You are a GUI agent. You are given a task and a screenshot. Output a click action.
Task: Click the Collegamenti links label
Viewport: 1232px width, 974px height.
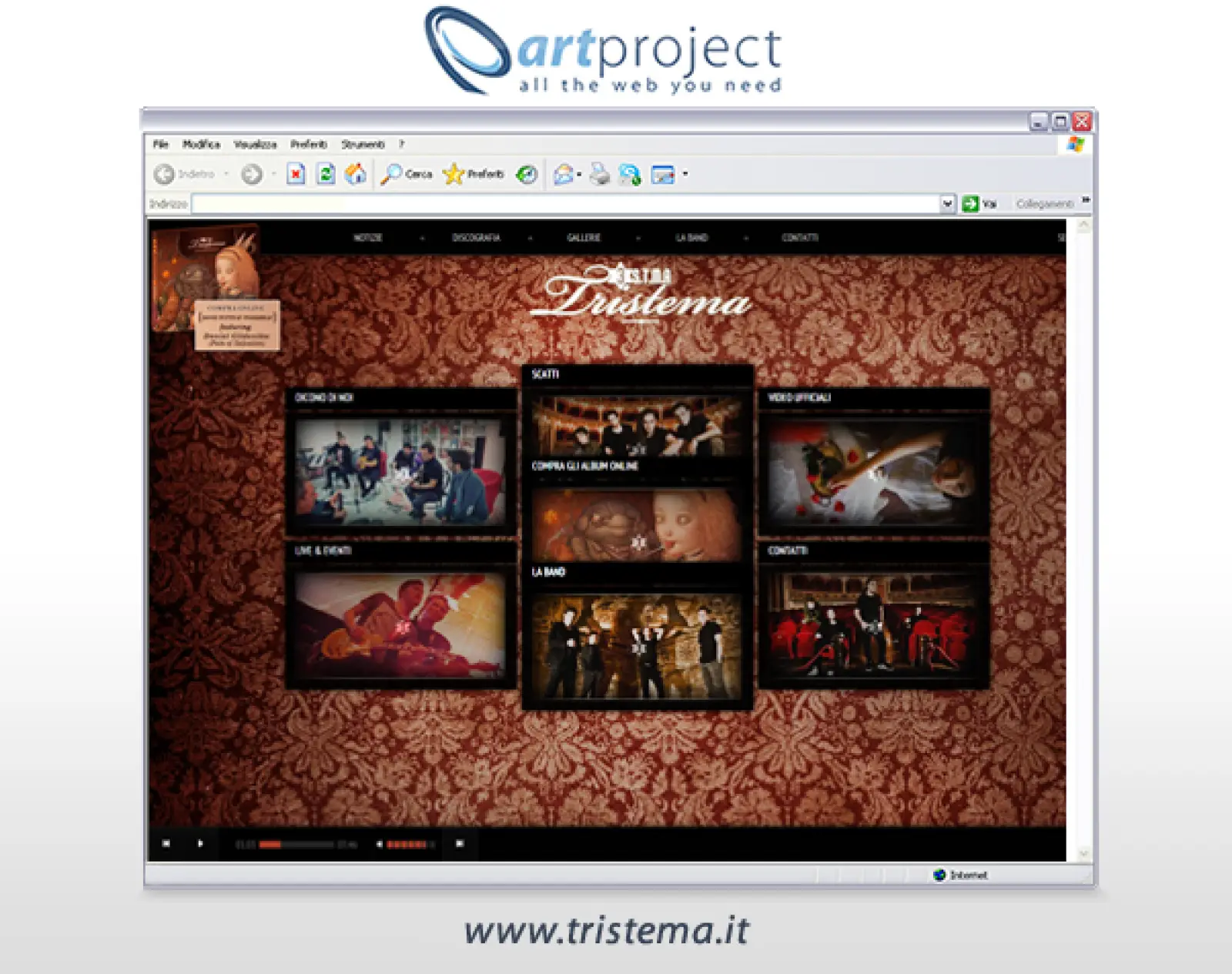click(x=1044, y=204)
